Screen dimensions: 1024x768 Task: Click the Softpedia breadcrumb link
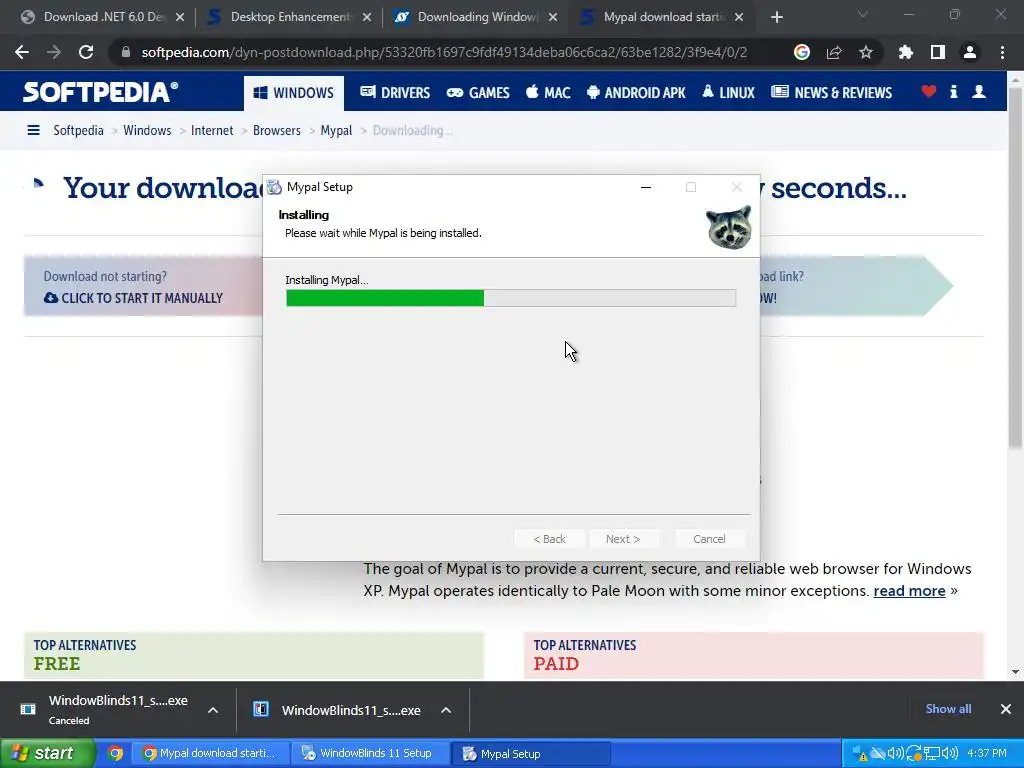(78, 131)
